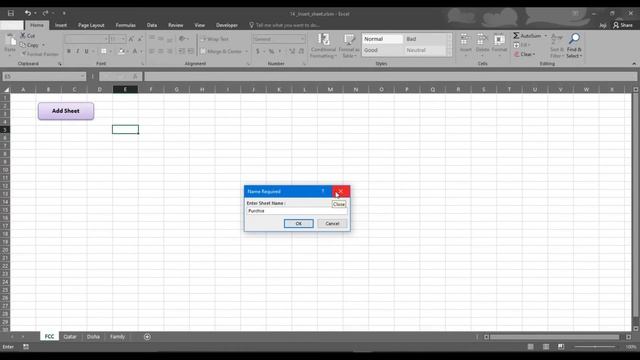Click the Undo icon
The height and width of the screenshot is (360, 640).
(27, 13)
